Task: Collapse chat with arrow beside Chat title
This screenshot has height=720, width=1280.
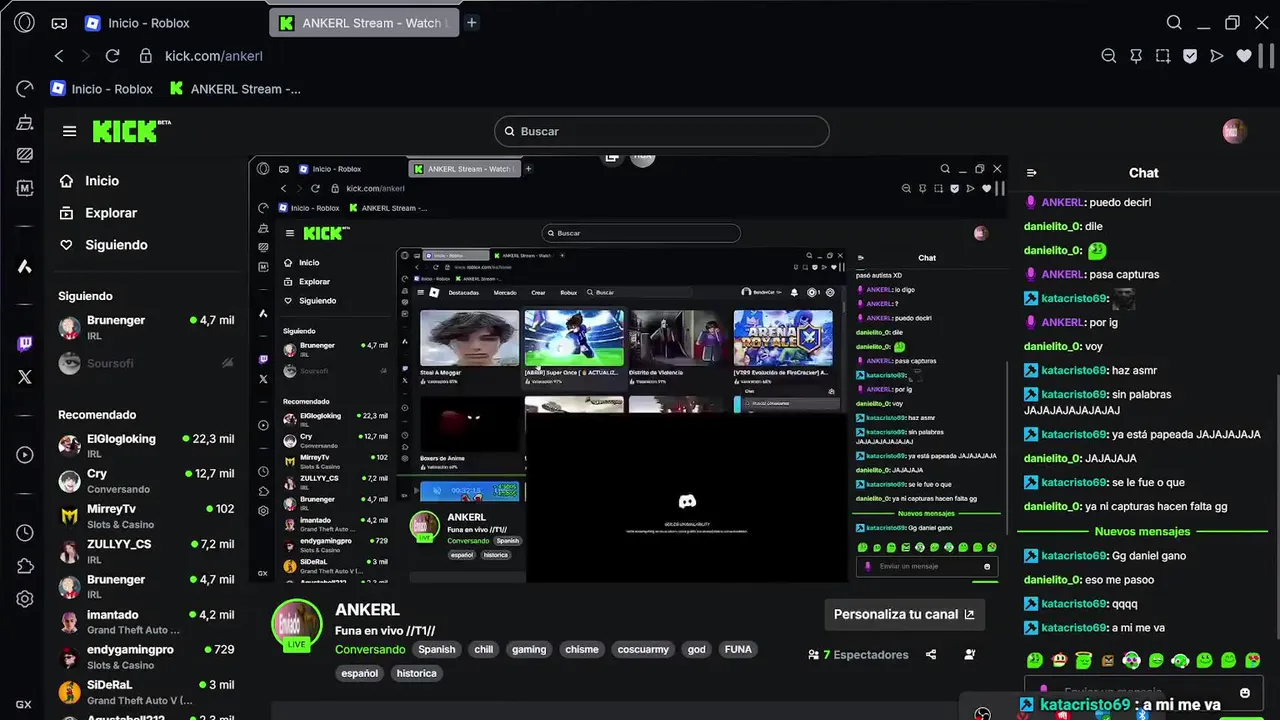Action: [1032, 173]
